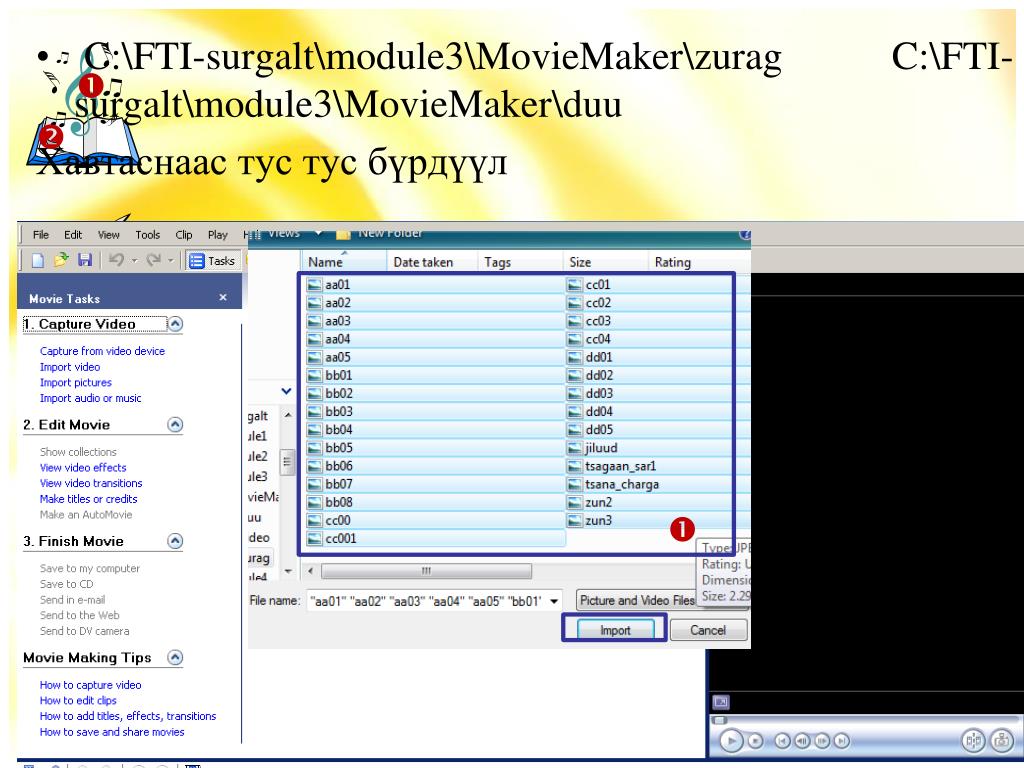Open a project using the folder icon

point(61,260)
